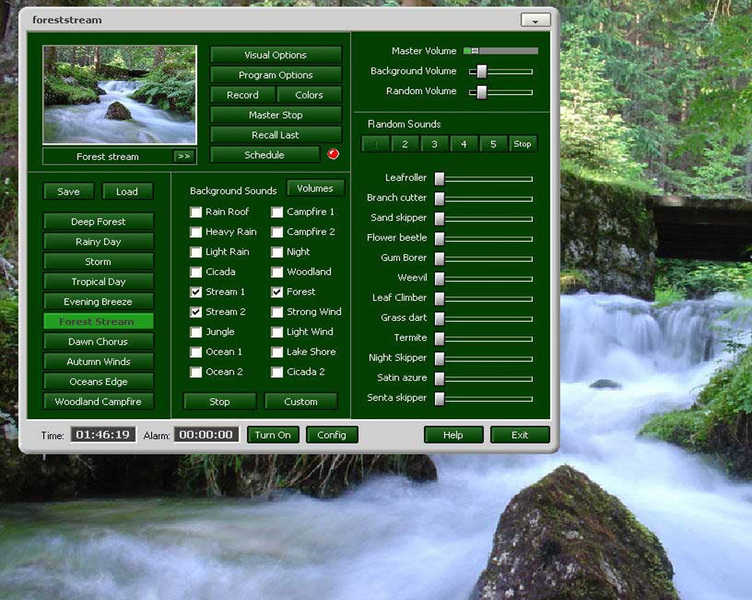Viewport: 752px width, 600px height.
Task: Turn On the alarm
Action: (273, 435)
